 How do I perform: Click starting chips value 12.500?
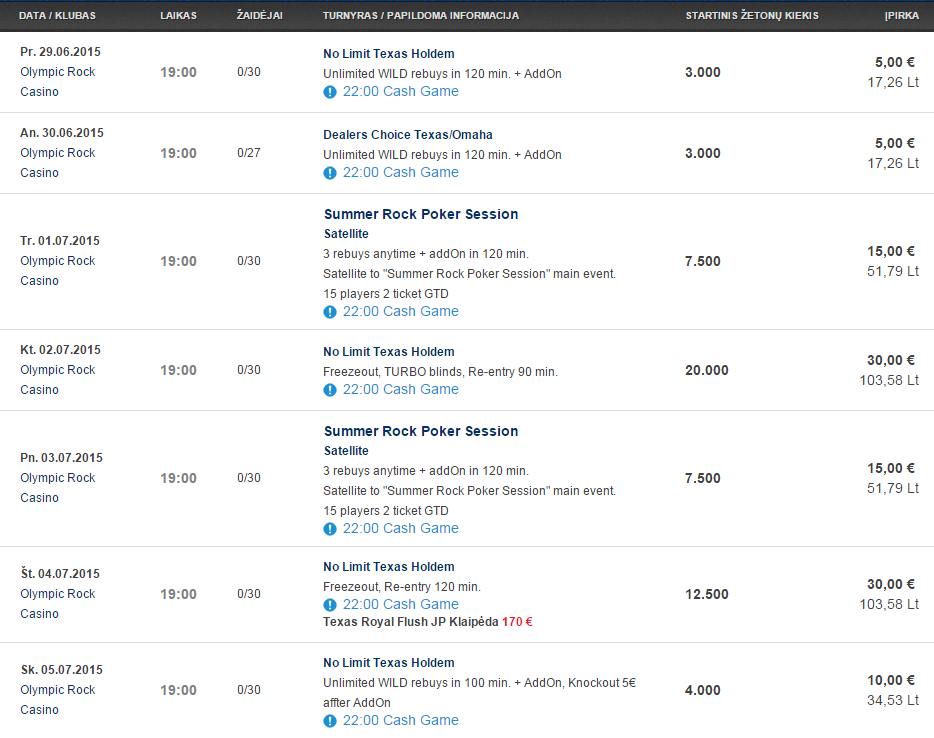pyautogui.click(x=706, y=594)
